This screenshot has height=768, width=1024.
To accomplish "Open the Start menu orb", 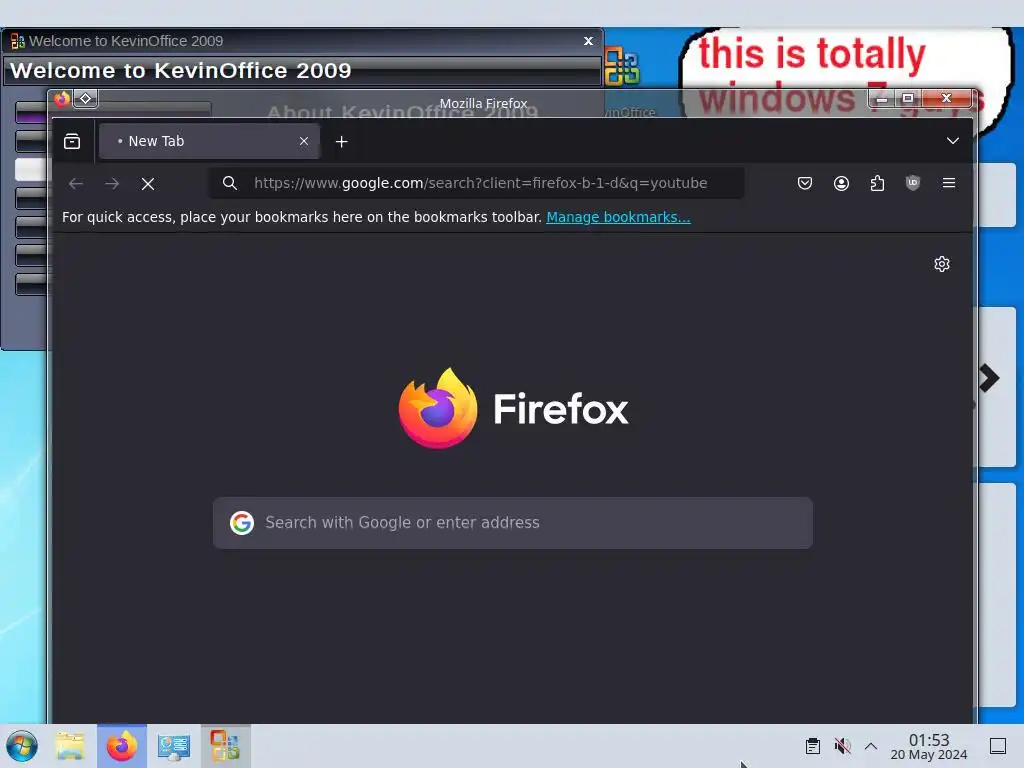I will click(x=22, y=746).
